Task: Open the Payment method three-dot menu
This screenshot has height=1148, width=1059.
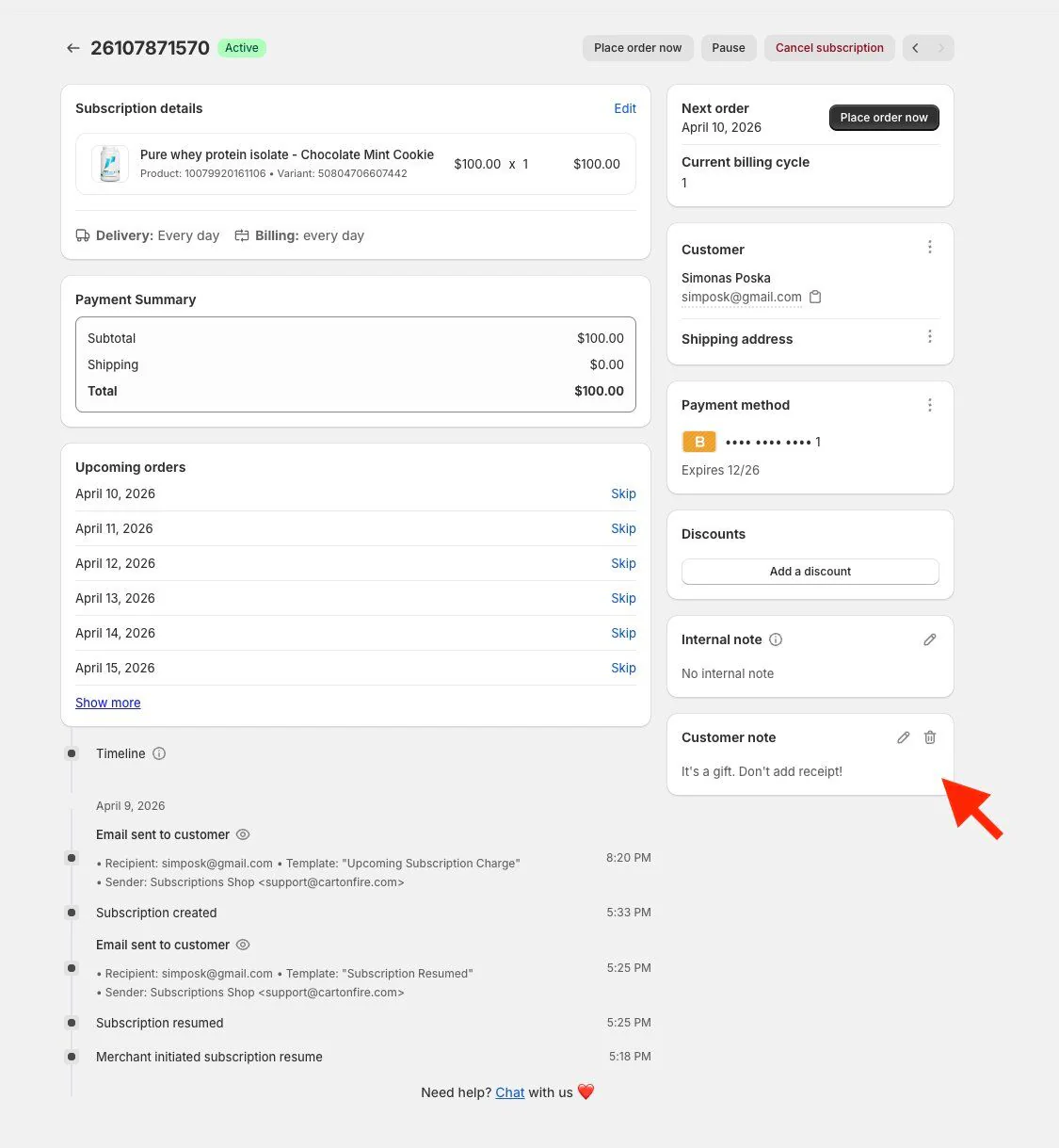Action: pyautogui.click(x=930, y=405)
